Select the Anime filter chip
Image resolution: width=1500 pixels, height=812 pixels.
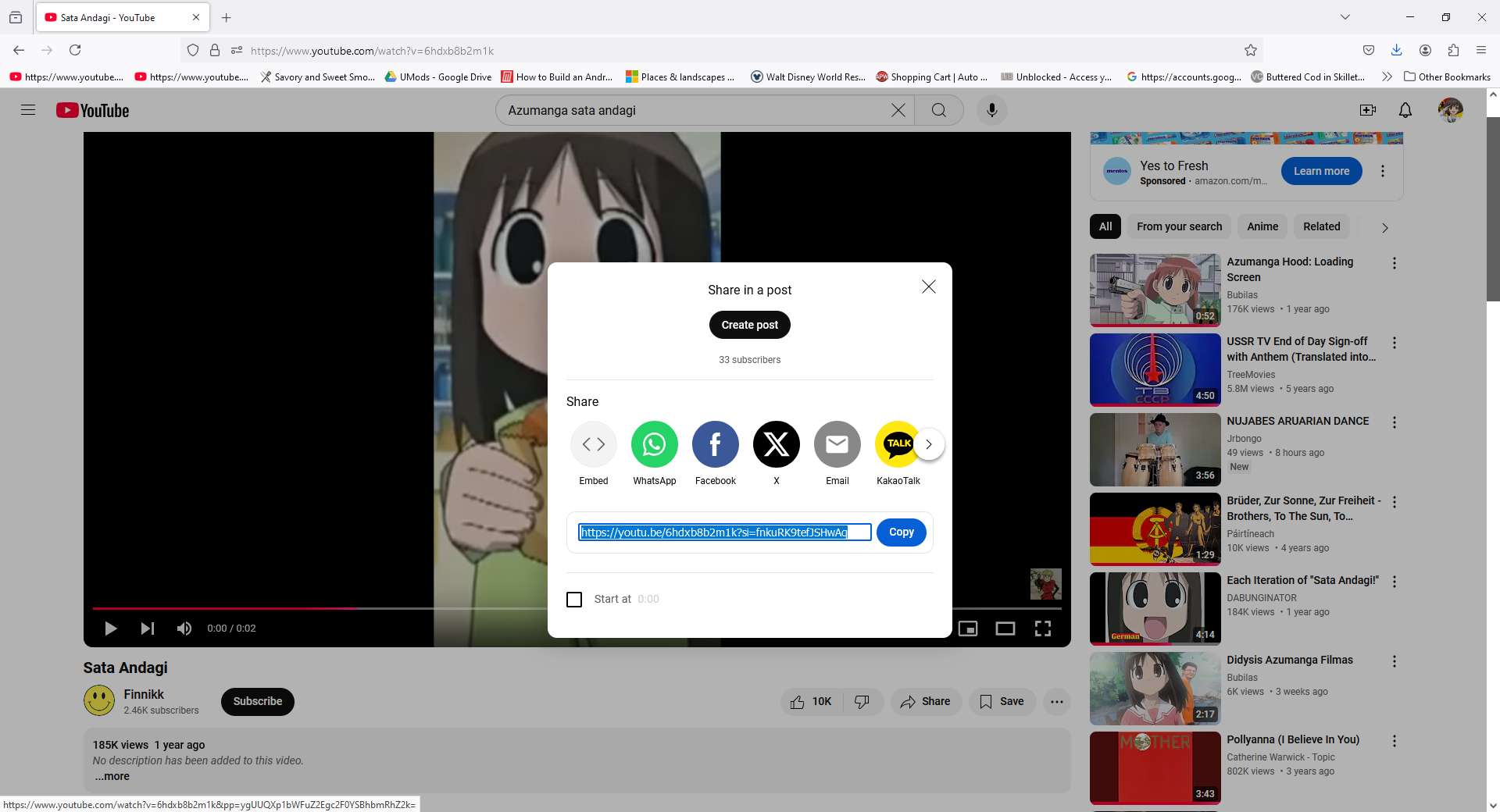[x=1262, y=226]
